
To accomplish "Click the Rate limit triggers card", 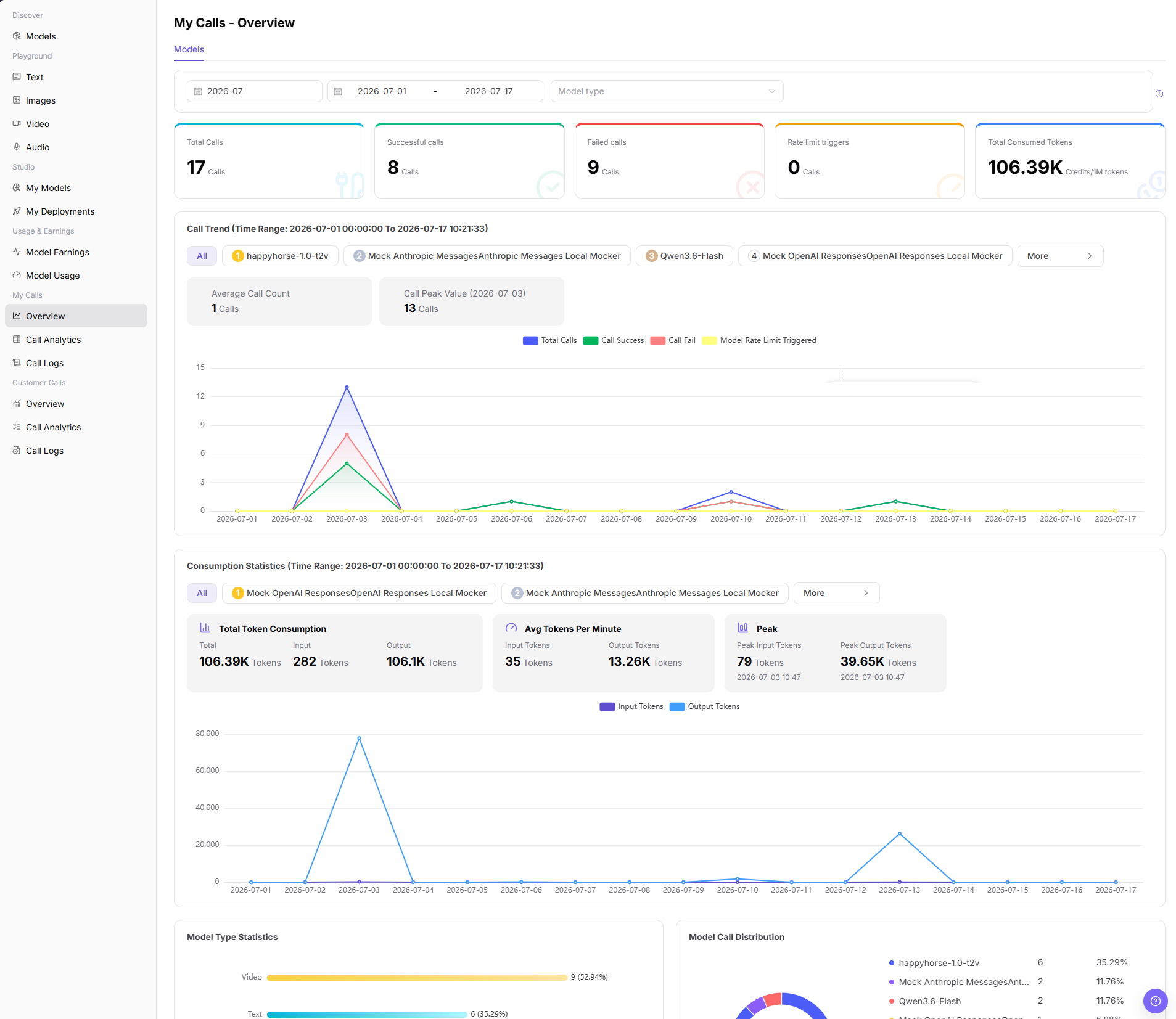I will coord(870,161).
